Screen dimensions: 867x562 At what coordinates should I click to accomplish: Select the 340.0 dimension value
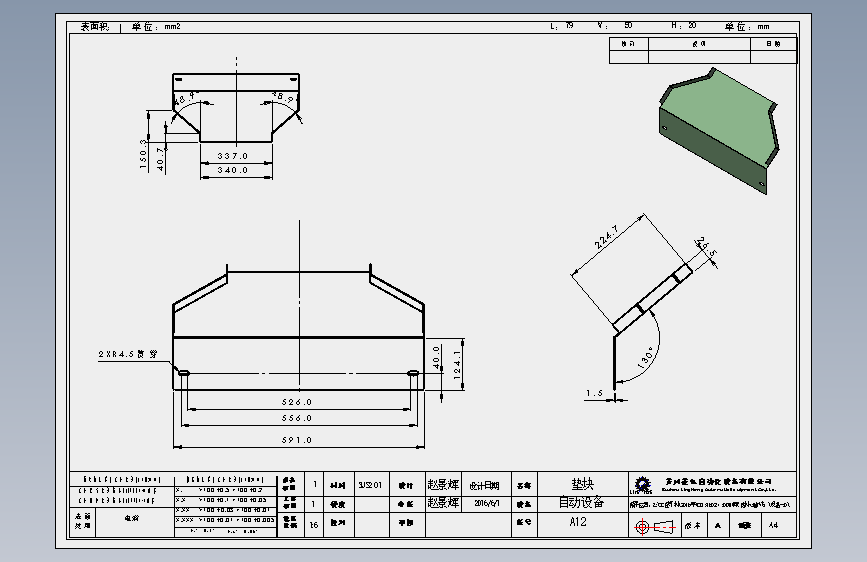[x=233, y=170]
